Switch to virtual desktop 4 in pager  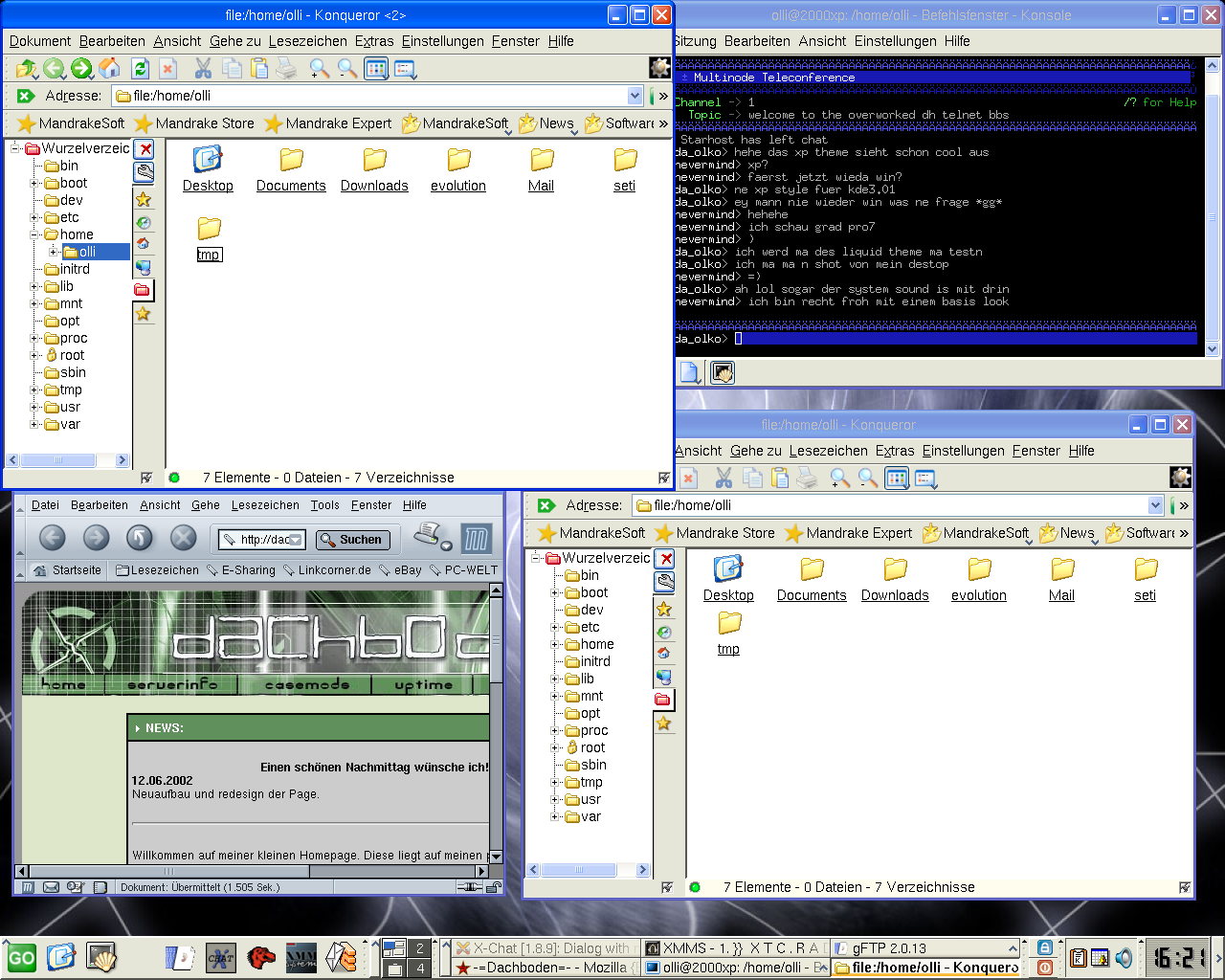(419, 968)
